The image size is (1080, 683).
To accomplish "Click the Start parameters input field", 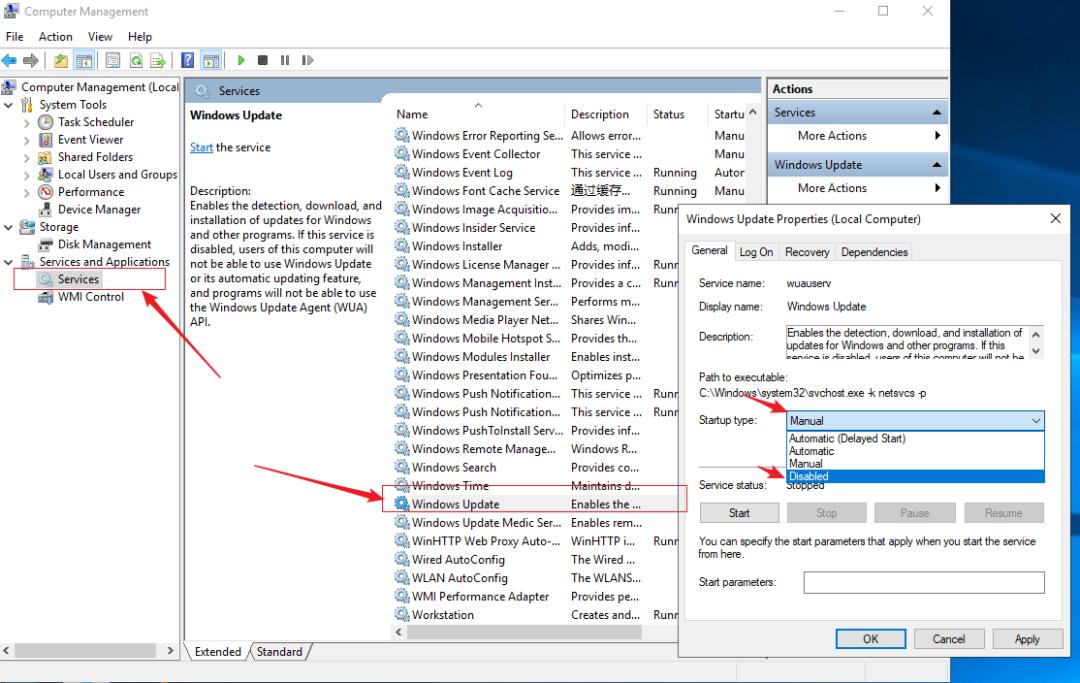I will pos(923,582).
